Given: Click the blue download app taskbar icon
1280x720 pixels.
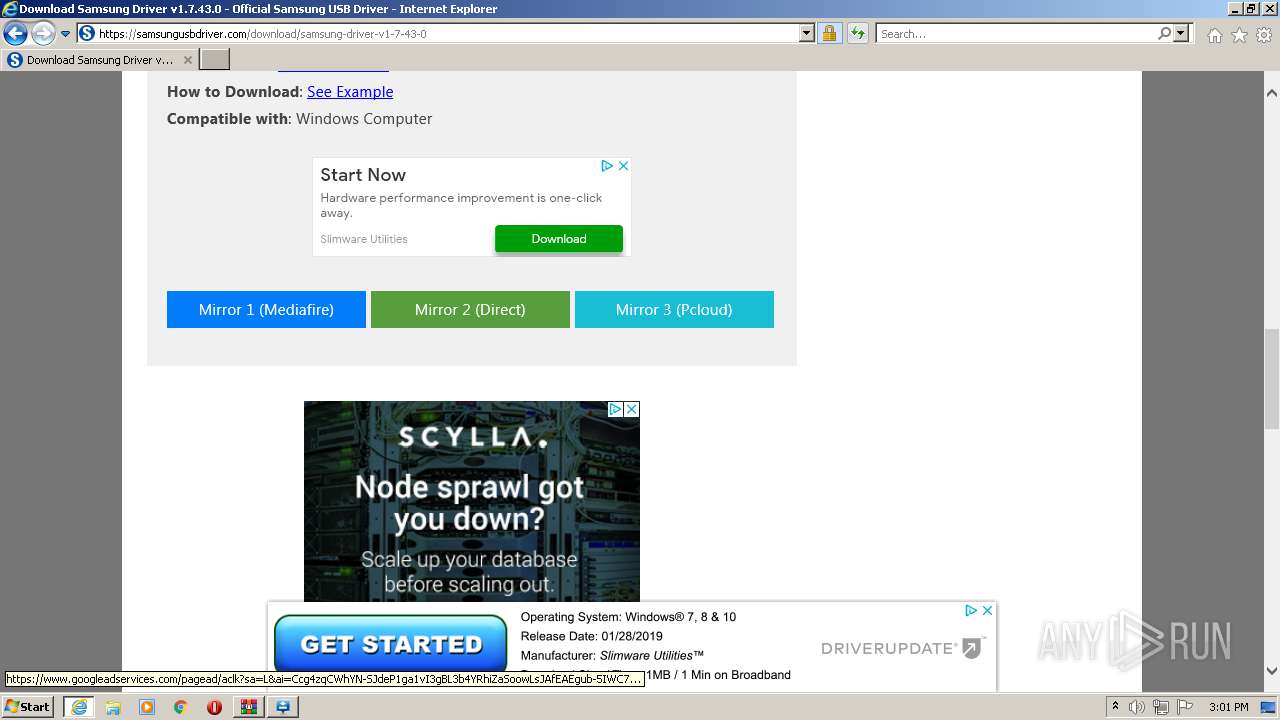Looking at the screenshot, I should (283, 707).
